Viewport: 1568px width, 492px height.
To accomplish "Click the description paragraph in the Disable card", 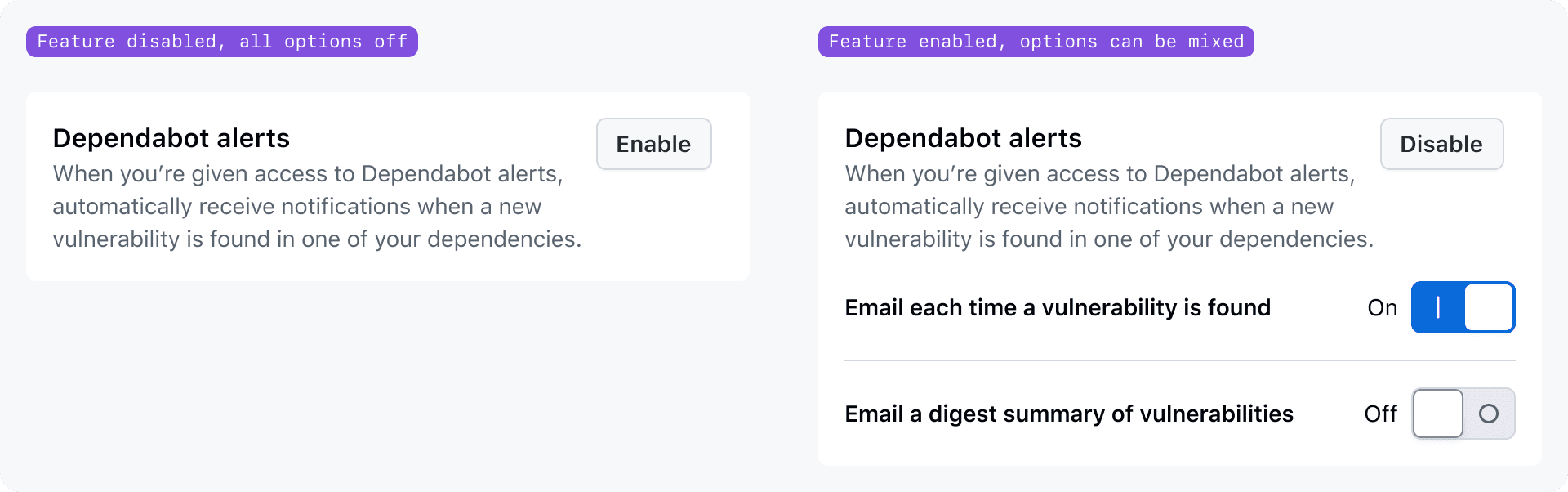I will (1109, 207).
